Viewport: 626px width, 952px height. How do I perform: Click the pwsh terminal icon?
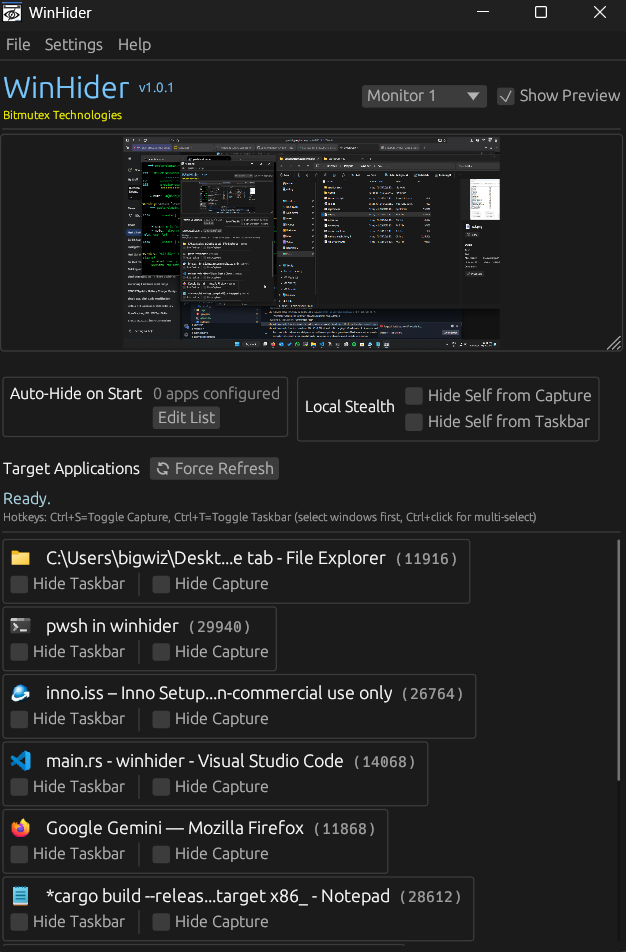pos(21,626)
